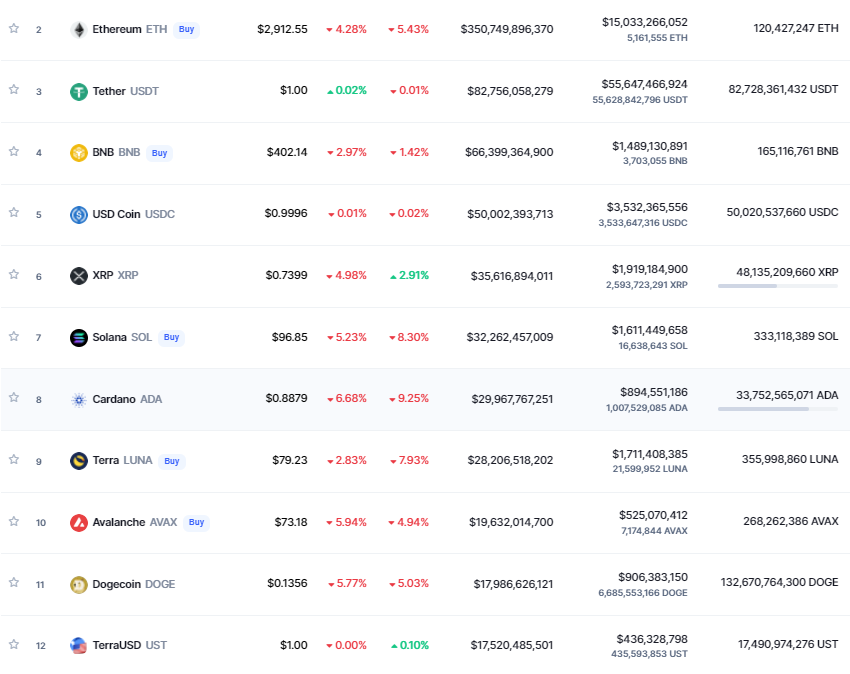This screenshot has height=674, width=850.
Task: Star Cardano in the watchlist column
Action: (x=14, y=397)
